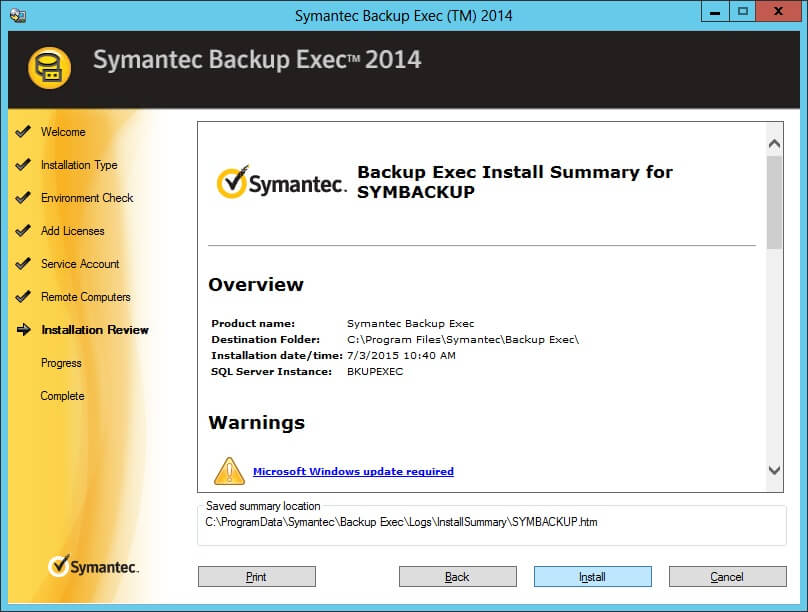Click Backup Exec Install Summary title
The image size is (808, 612).
515,182
